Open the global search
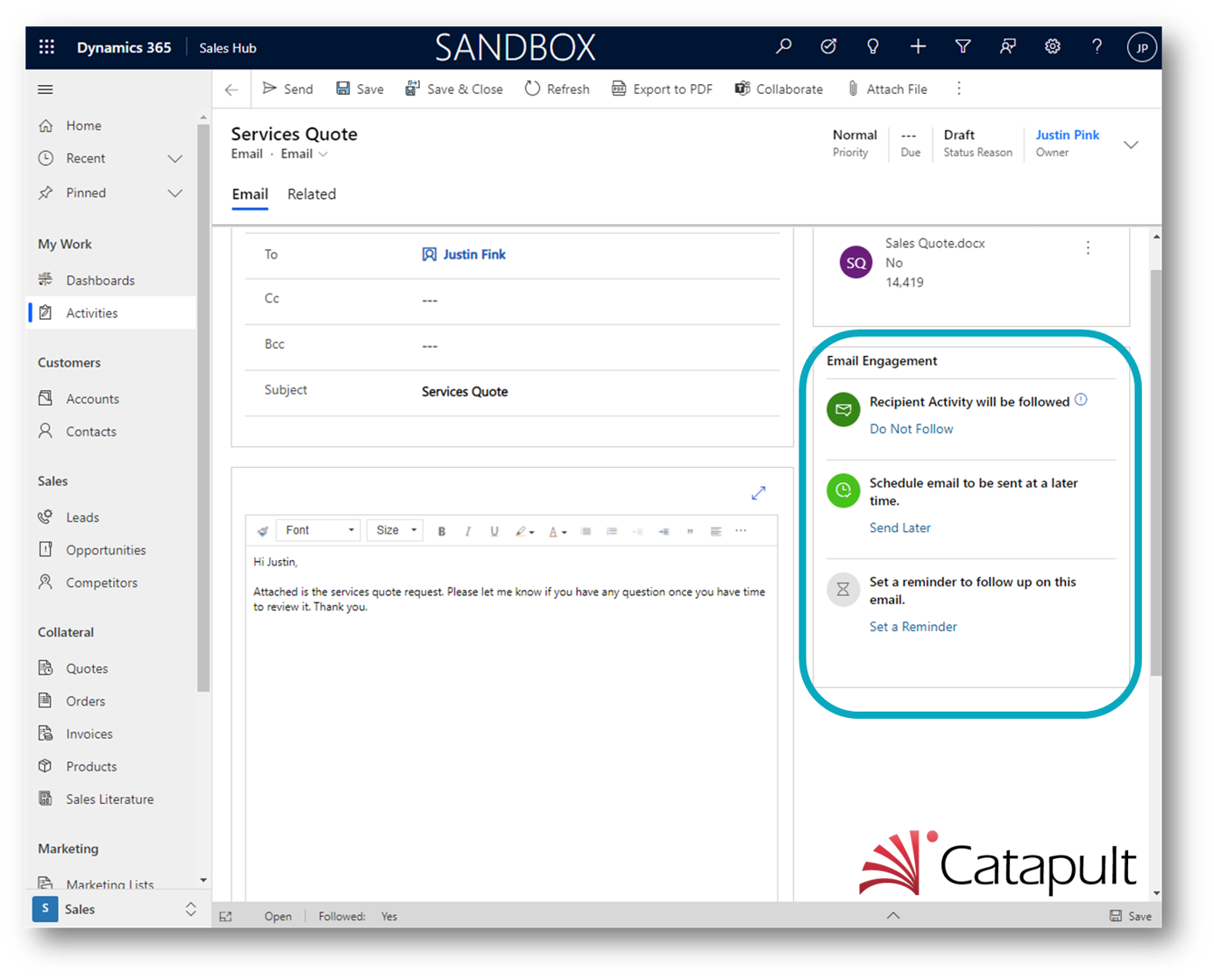This screenshot has width=1214, height=980. pos(783,46)
